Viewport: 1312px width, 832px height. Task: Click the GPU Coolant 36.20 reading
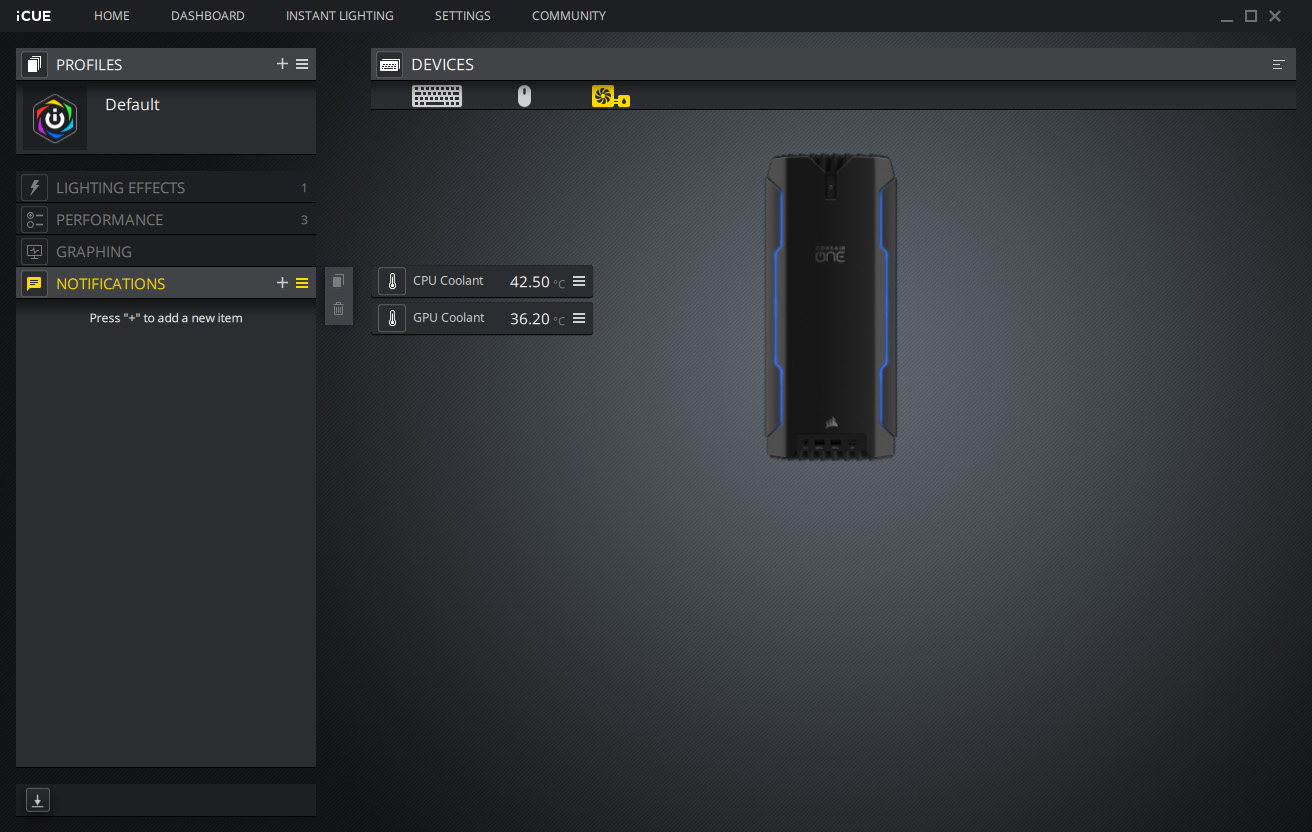(530, 319)
